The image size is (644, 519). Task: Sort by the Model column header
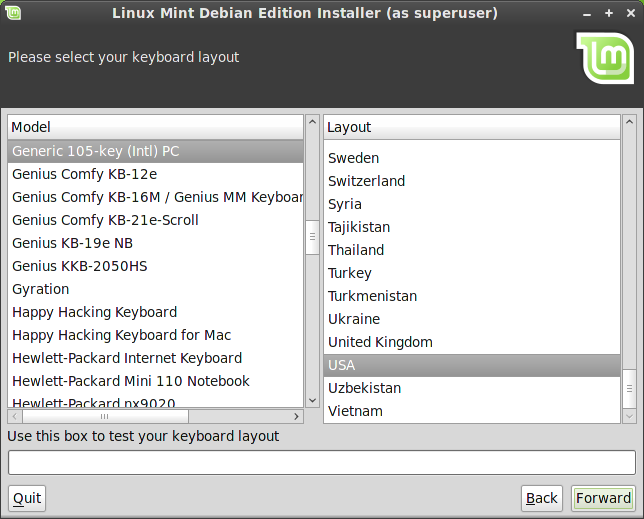coord(155,127)
